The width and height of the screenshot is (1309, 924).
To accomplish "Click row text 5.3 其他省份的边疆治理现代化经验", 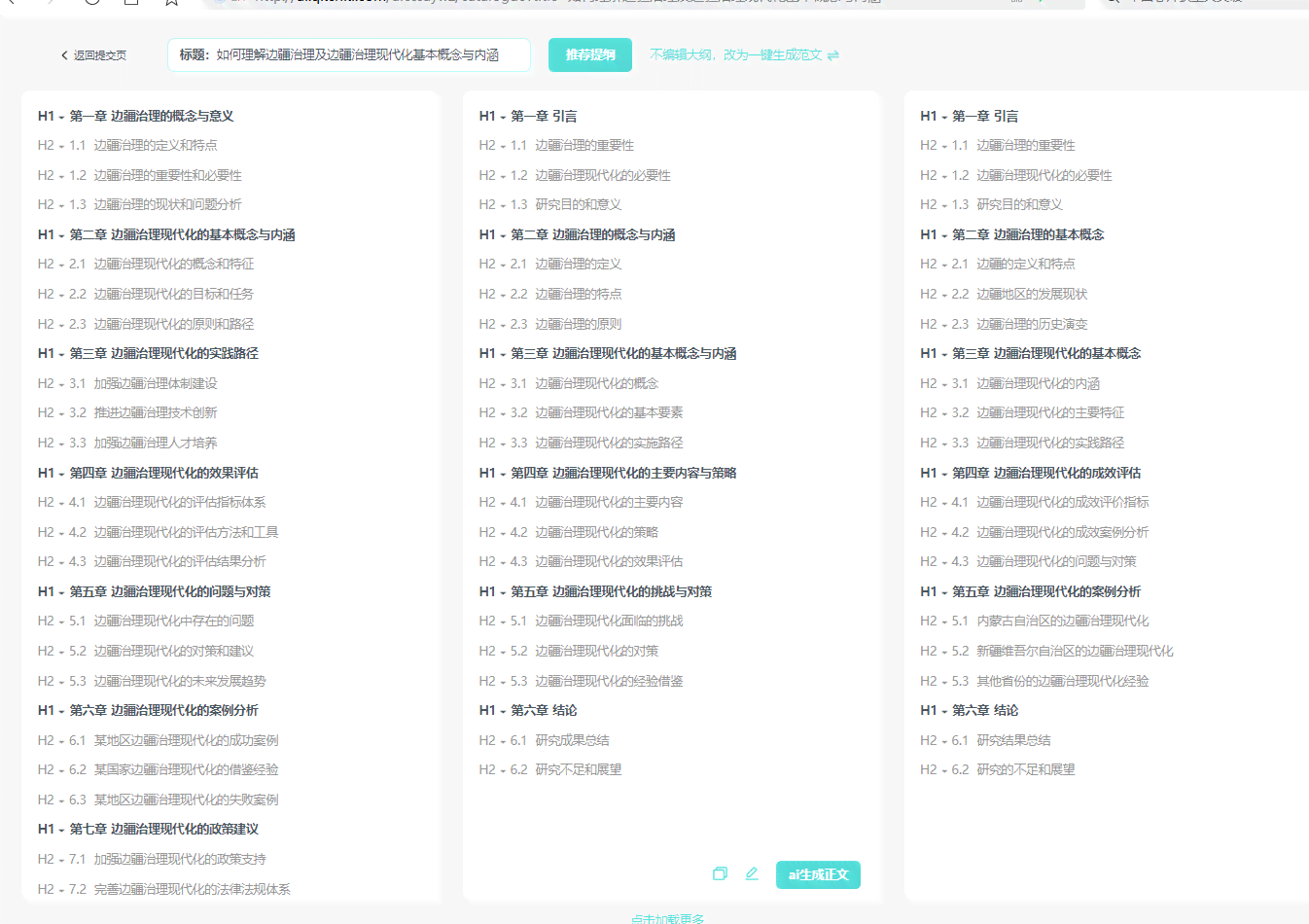I will tap(1050, 681).
